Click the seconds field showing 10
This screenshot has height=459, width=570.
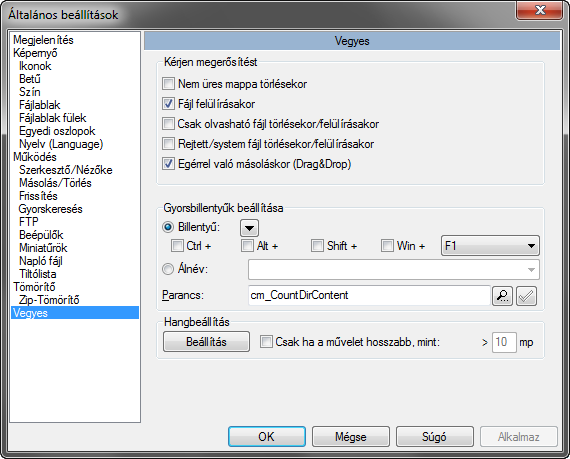pyautogui.click(x=504, y=342)
